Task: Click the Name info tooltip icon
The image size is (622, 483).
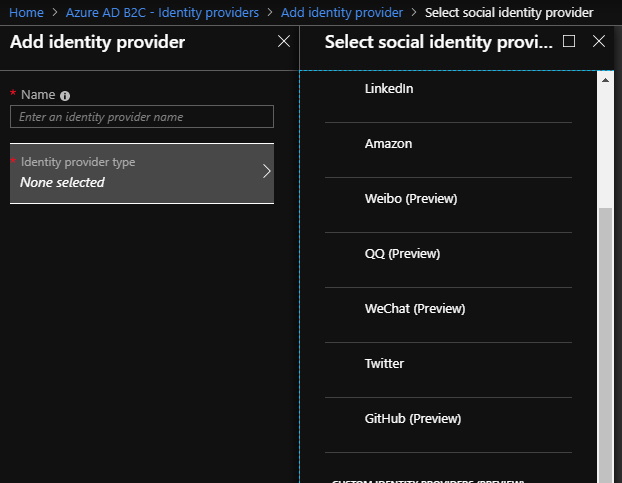Action: [65, 96]
